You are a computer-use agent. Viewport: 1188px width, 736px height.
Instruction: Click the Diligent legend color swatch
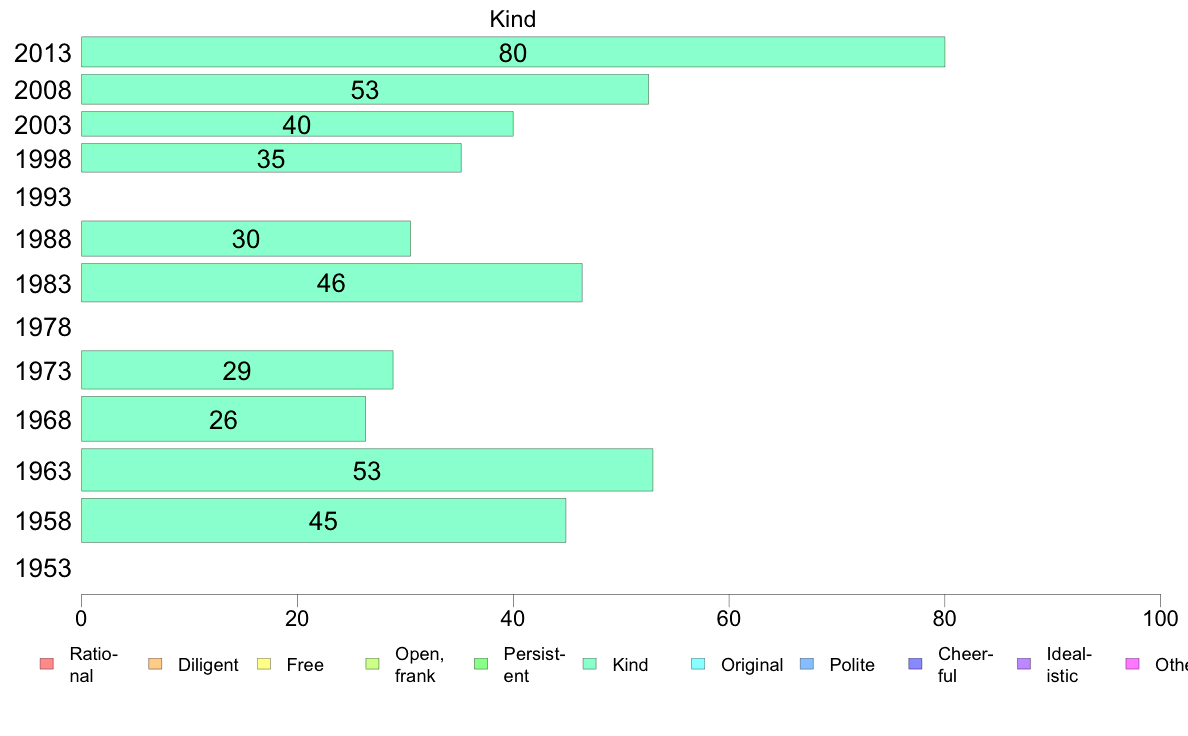click(155, 664)
